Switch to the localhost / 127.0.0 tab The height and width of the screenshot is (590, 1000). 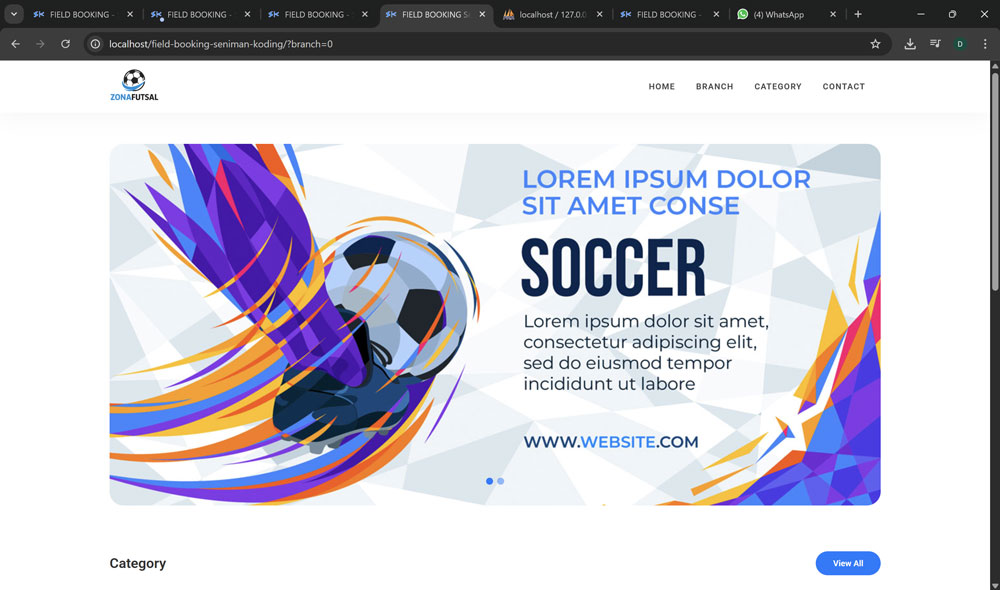[x=552, y=14]
